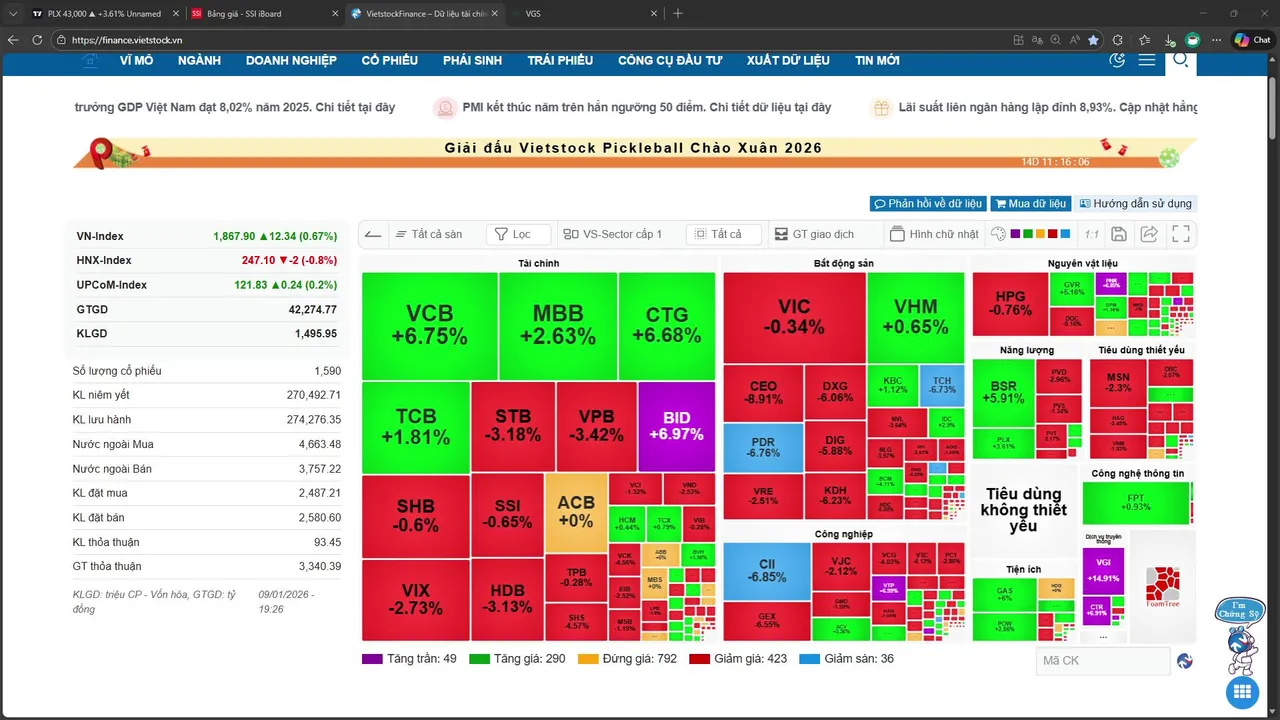This screenshot has height=720, width=1280.
Task: Open the site hamburger menu icon
Action: (1147, 60)
